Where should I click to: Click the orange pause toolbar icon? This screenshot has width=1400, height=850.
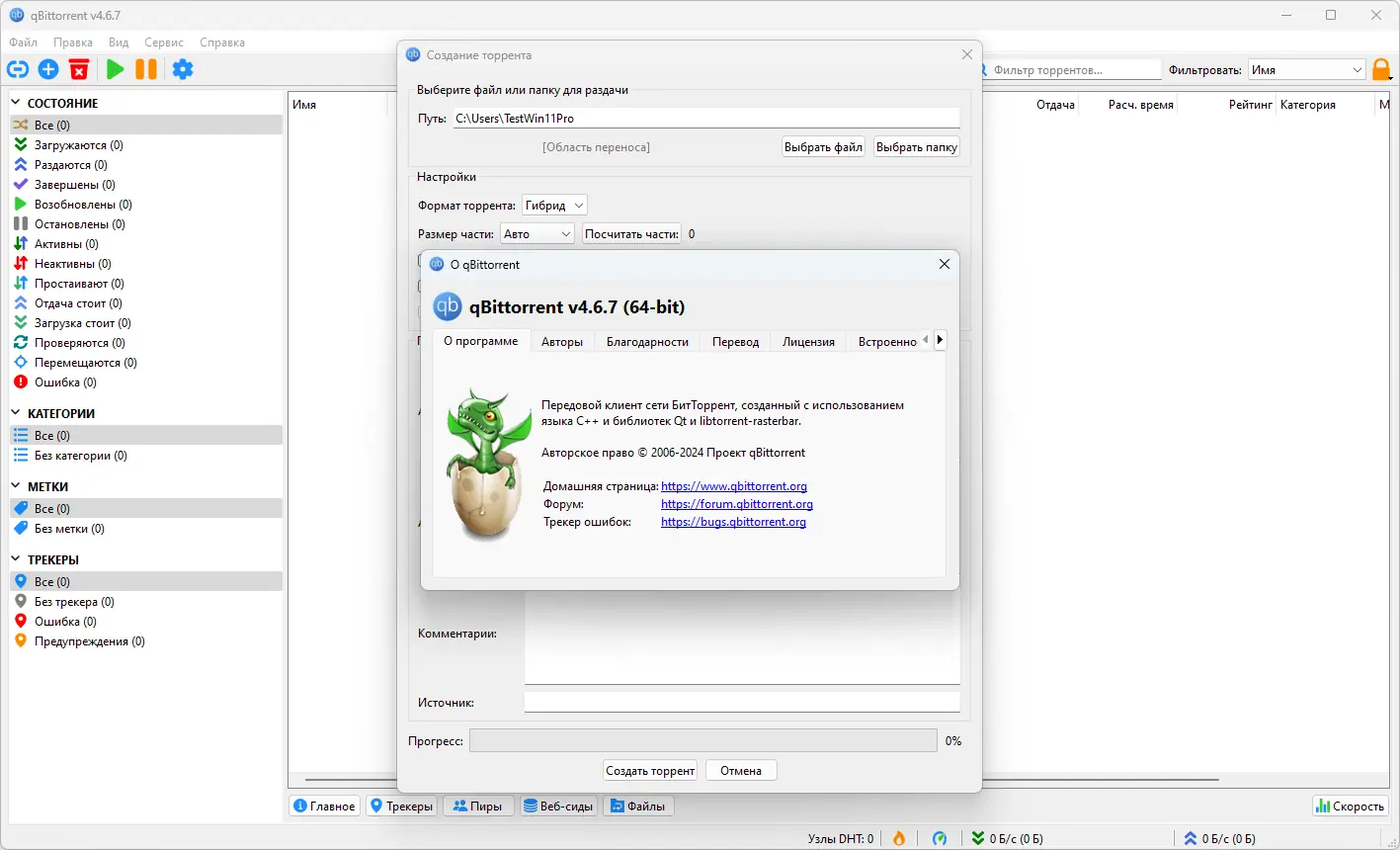tap(146, 69)
